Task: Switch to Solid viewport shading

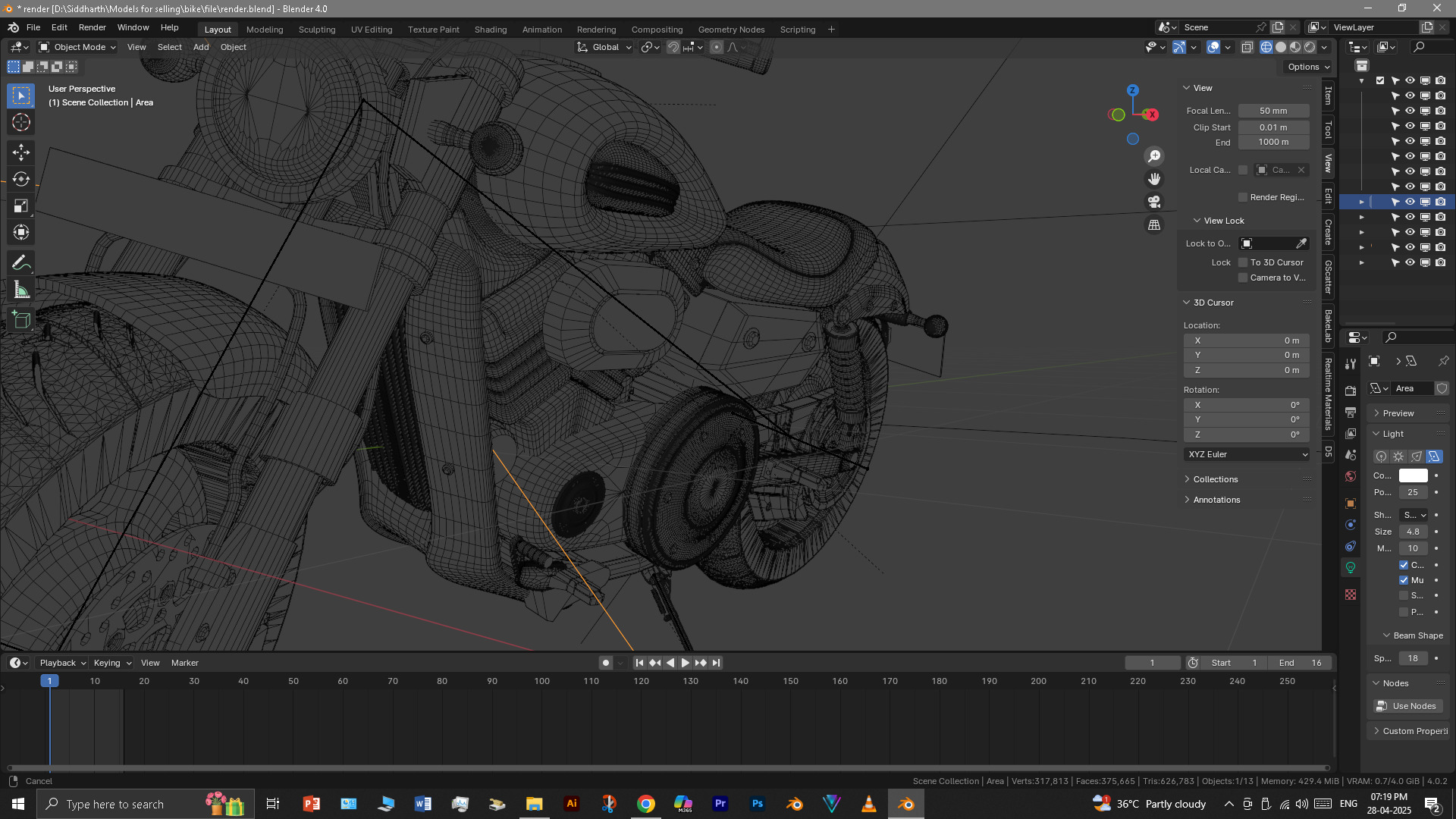Action: (1281, 47)
